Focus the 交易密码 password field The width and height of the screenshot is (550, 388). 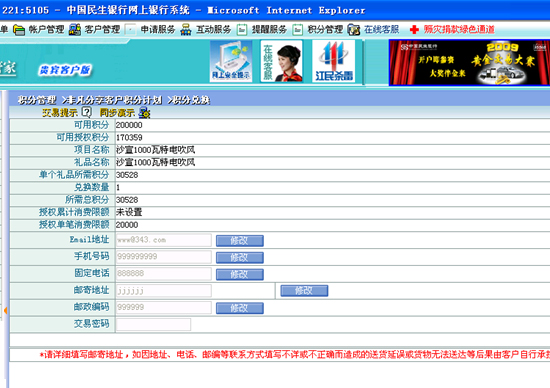tap(154, 325)
